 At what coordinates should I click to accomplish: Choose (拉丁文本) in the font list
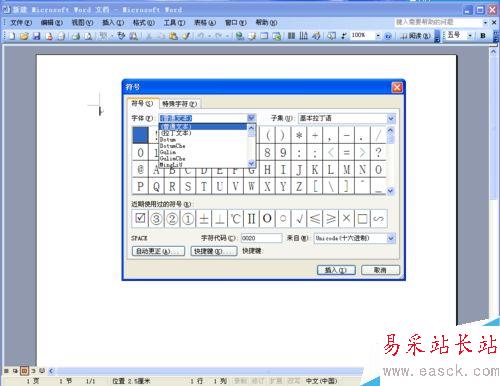(203, 133)
